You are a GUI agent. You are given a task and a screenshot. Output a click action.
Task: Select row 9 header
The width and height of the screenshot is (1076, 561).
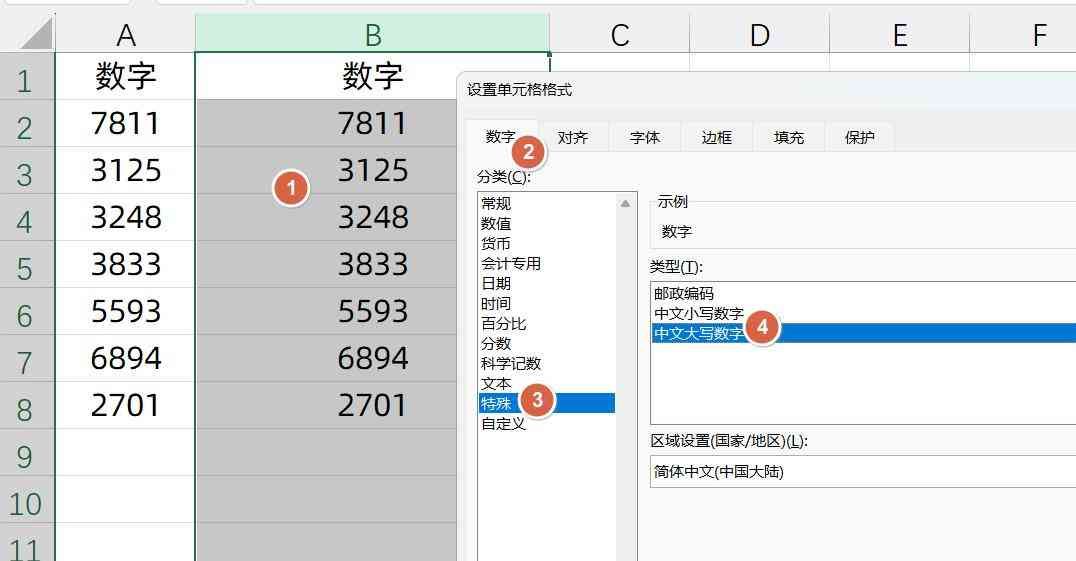[x=27, y=453]
